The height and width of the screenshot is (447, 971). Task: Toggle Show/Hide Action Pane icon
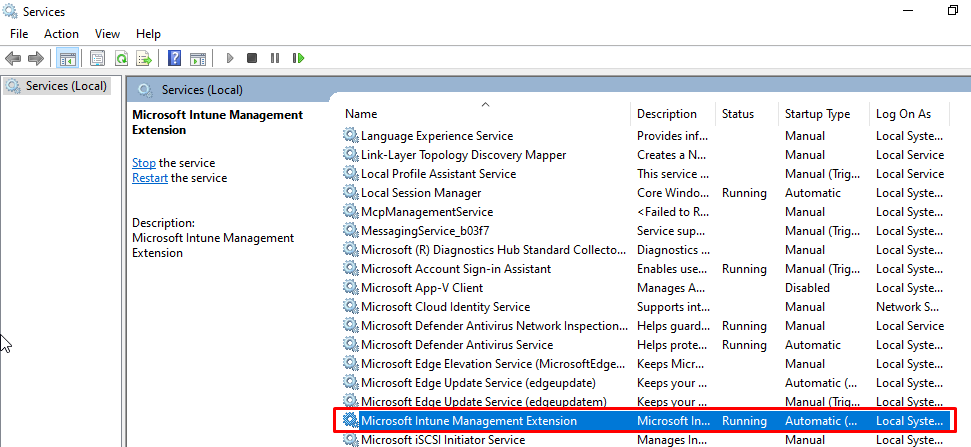pos(198,58)
